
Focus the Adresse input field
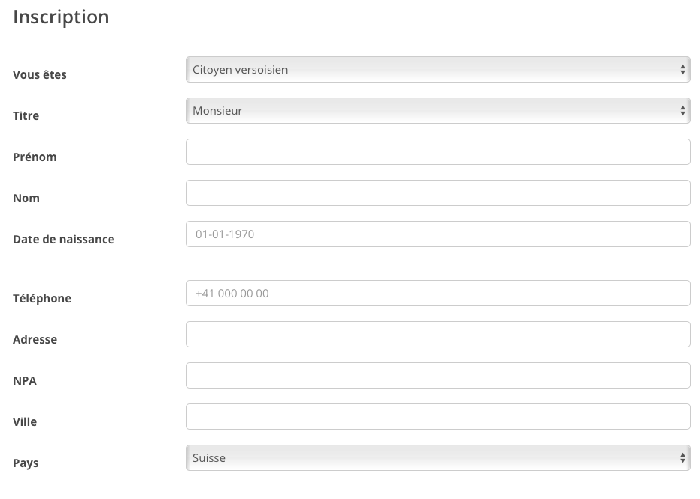438,334
